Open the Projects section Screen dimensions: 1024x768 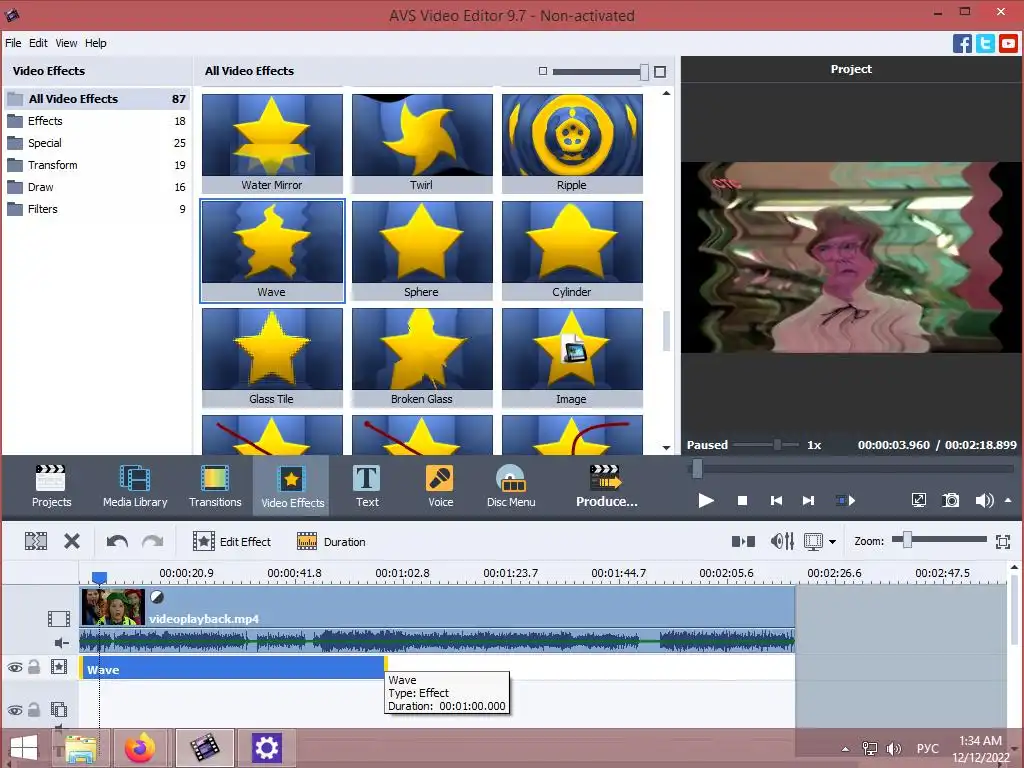(51, 486)
